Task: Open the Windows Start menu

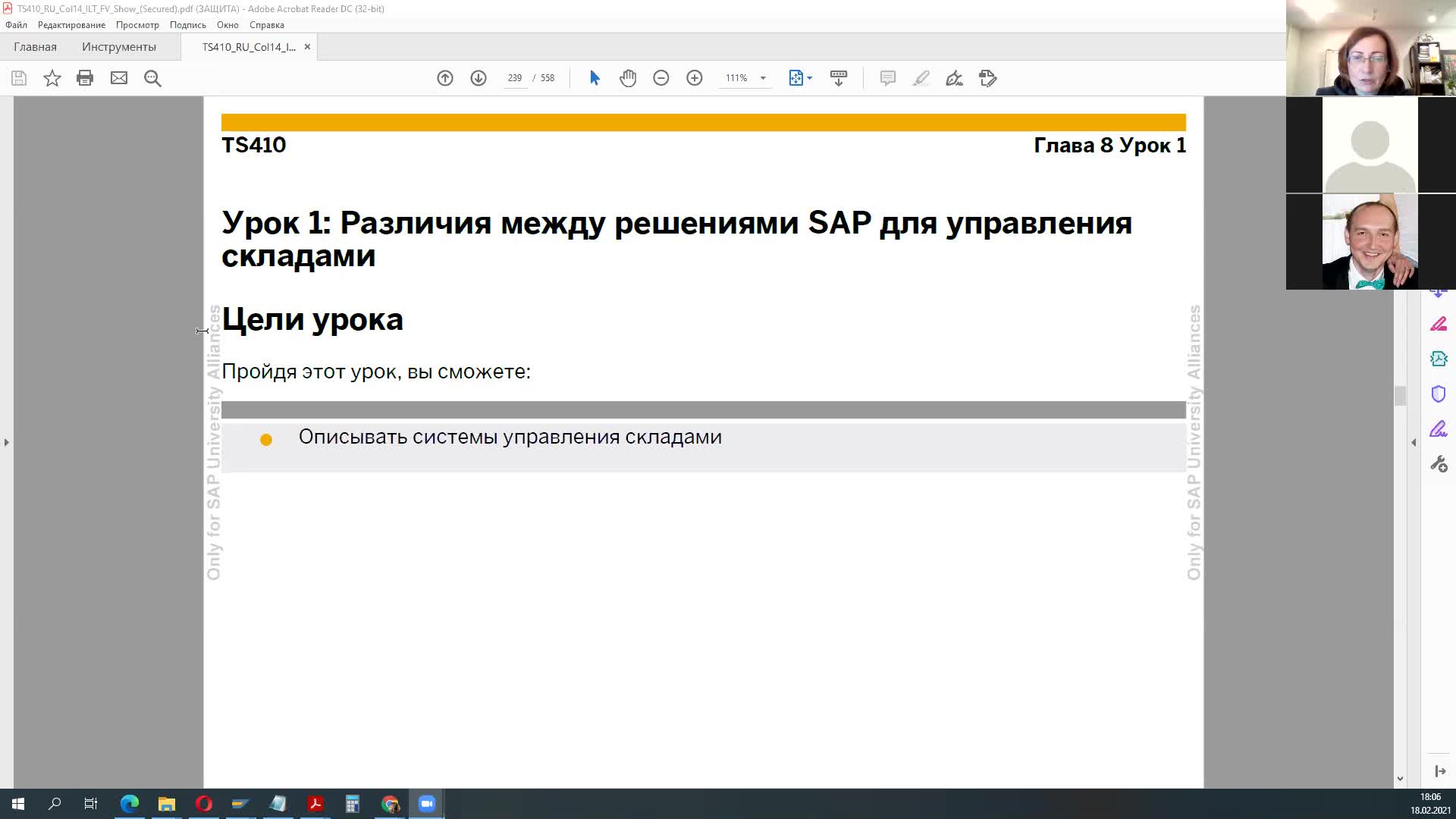Action: pos(18,804)
